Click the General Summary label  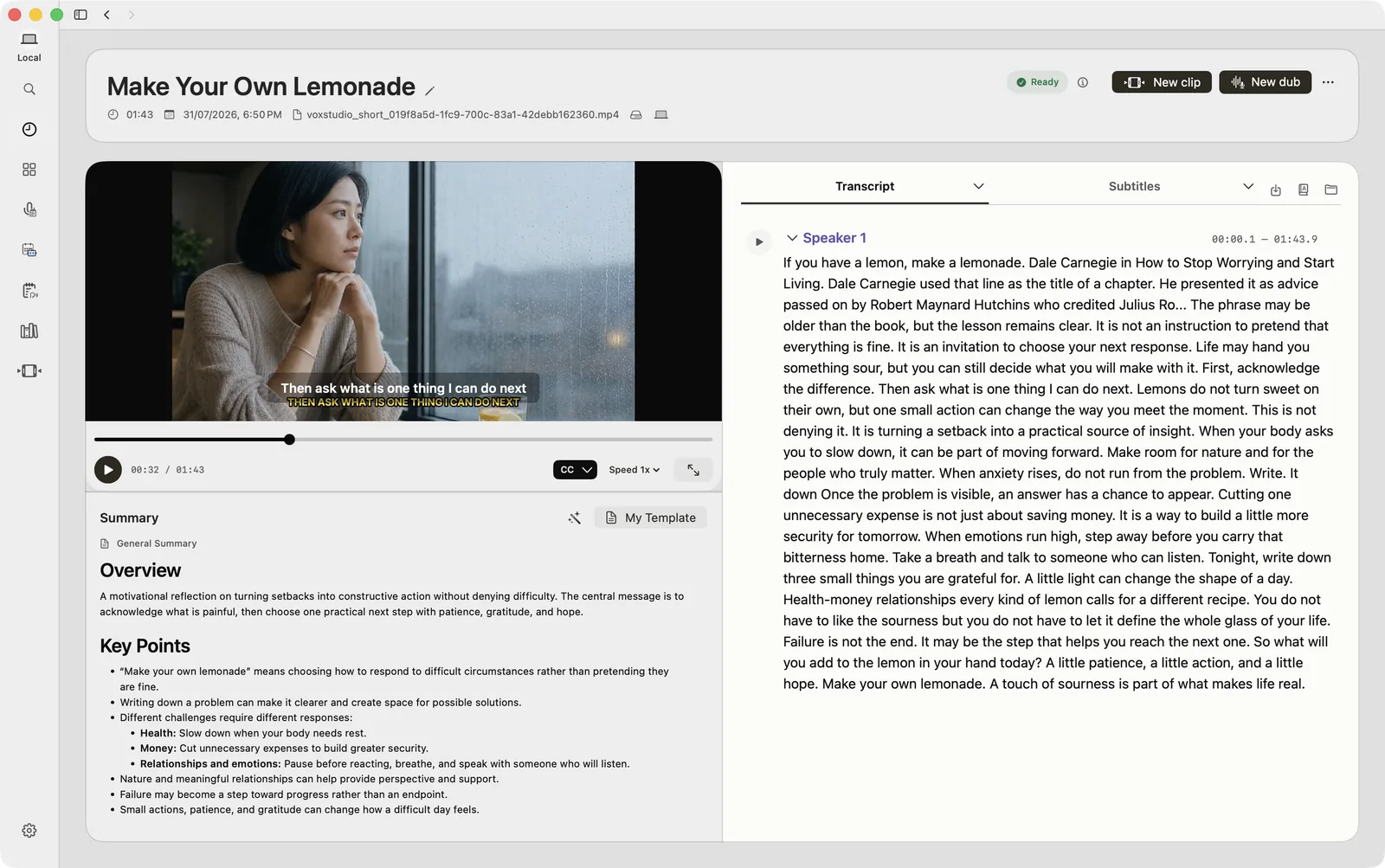tap(157, 543)
